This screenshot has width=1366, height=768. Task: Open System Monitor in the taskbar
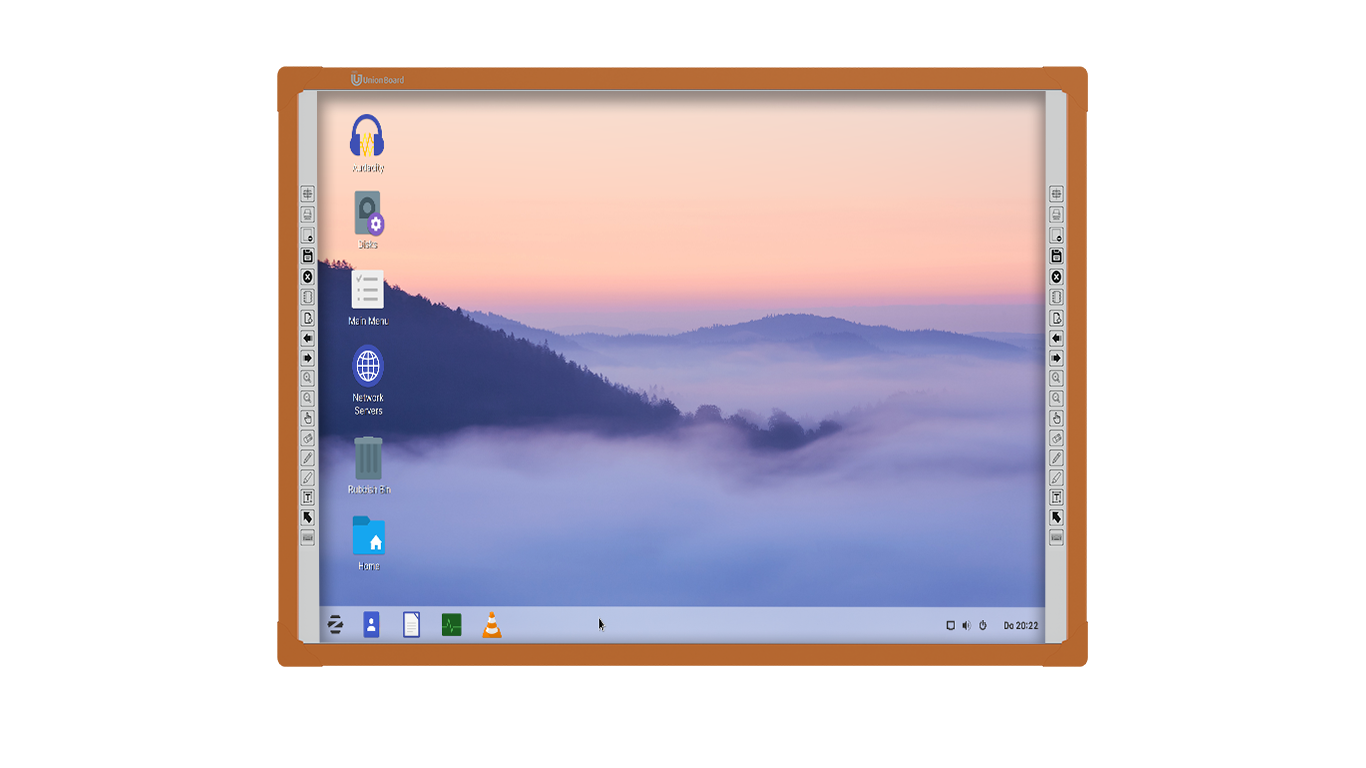[451, 625]
